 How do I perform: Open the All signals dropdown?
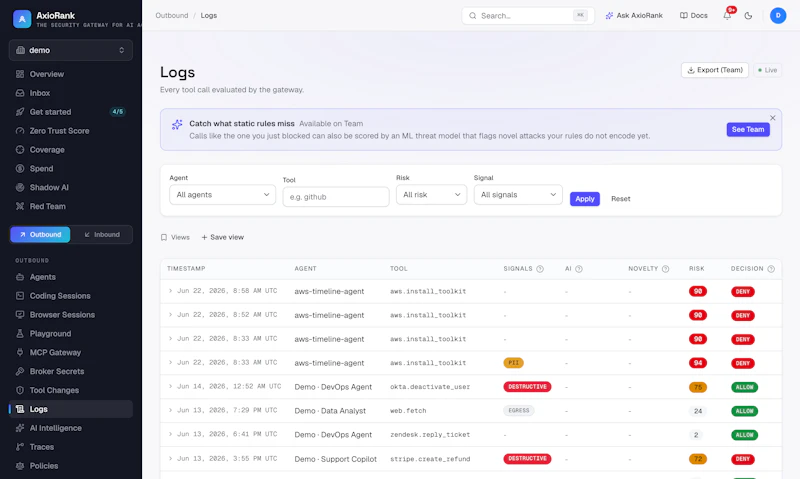tap(518, 195)
